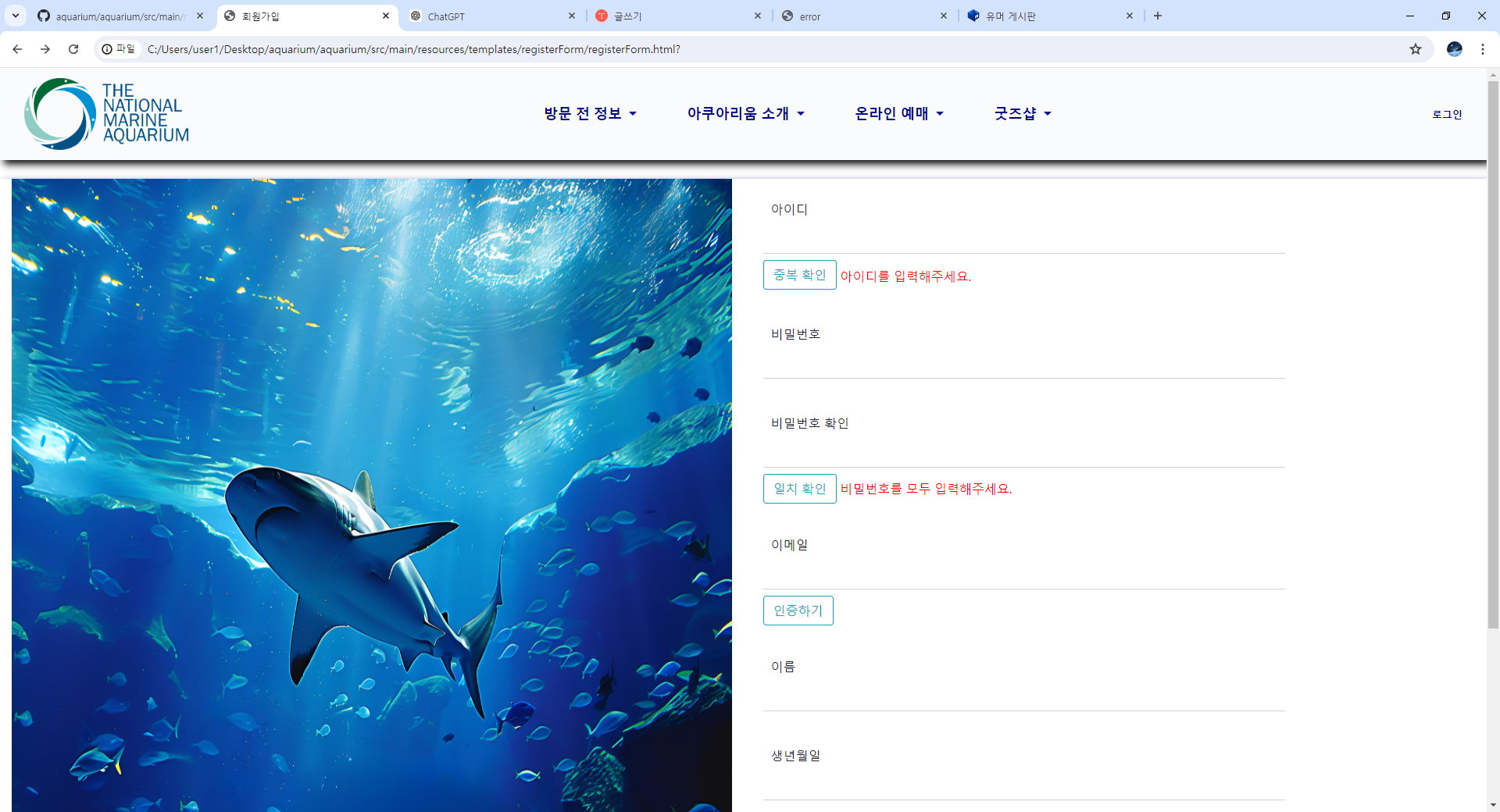Expand the 아쿠아리움 소개 menu
Image resolution: width=1500 pixels, height=812 pixels.
pyautogui.click(x=746, y=114)
